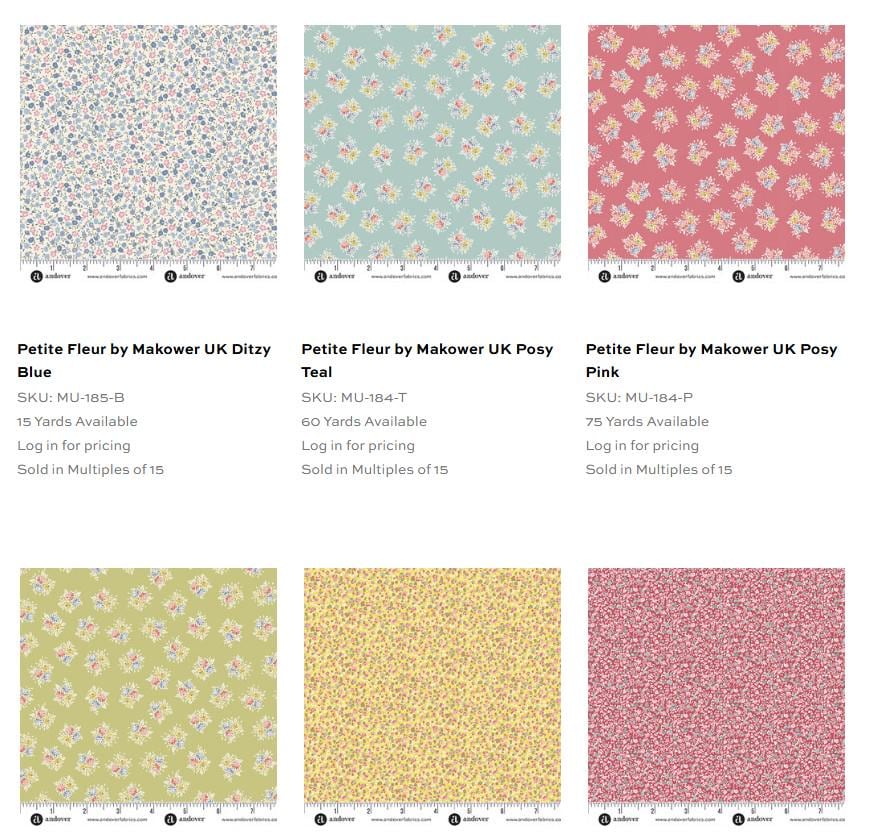Click Log in for pricing under Posy Pink
881x832 pixels.
[x=642, y=445]
